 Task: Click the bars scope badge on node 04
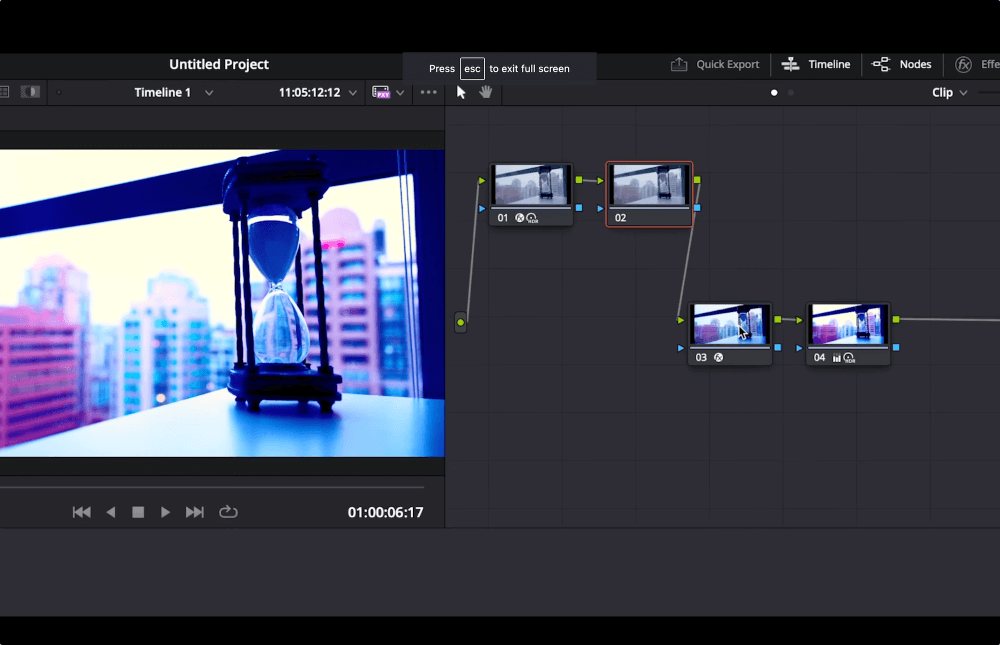point(837,358)
